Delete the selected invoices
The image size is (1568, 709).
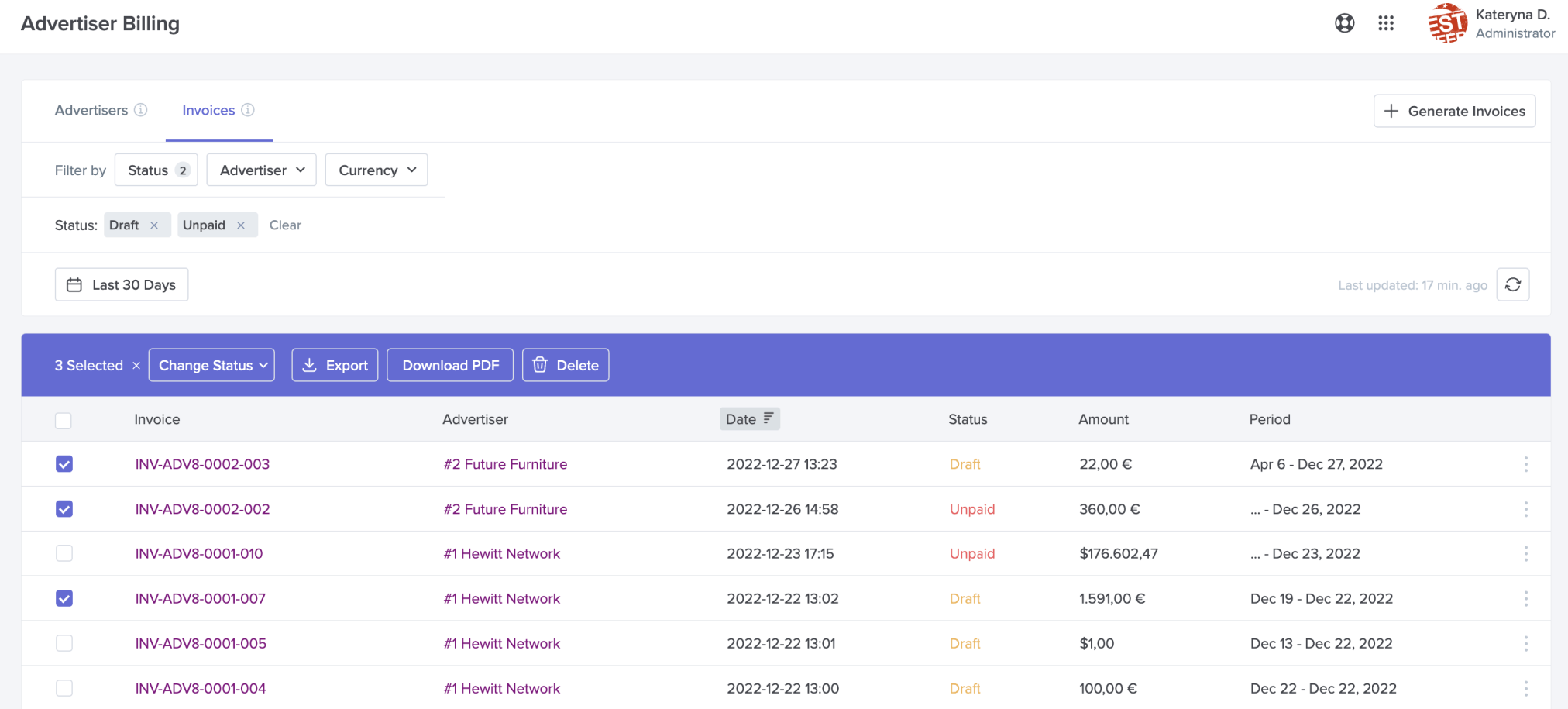coord(566,365)
